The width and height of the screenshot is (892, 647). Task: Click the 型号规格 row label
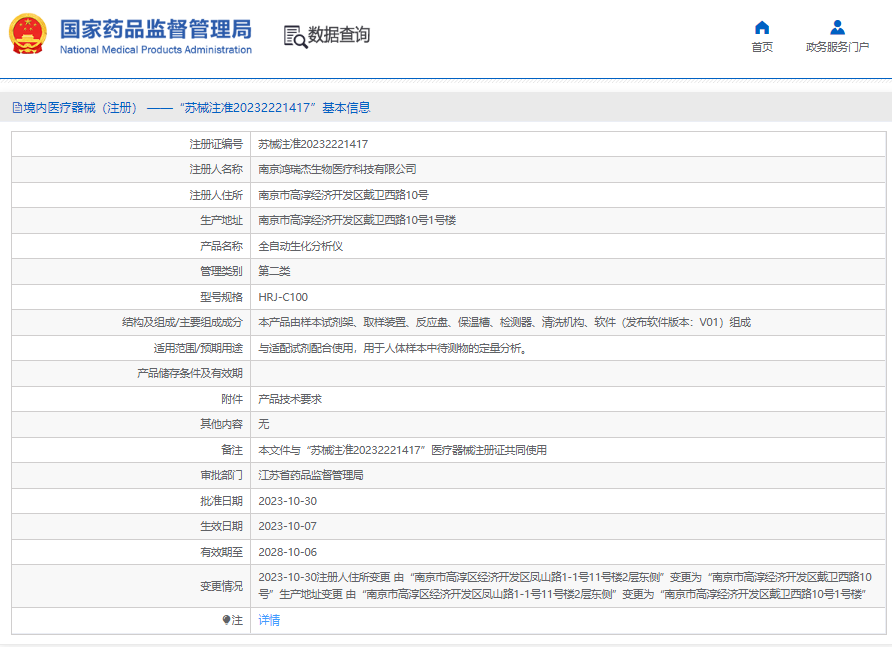(x=221, y=297)
